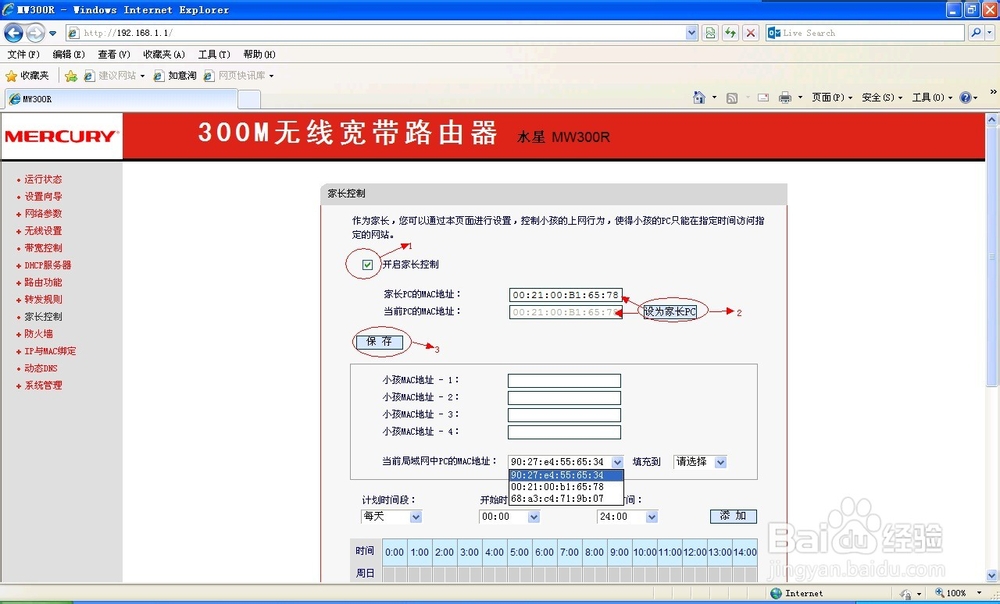Click the Live Search magnifier icon
This screenshot has height=604, width=1000.
pos(975,32)
